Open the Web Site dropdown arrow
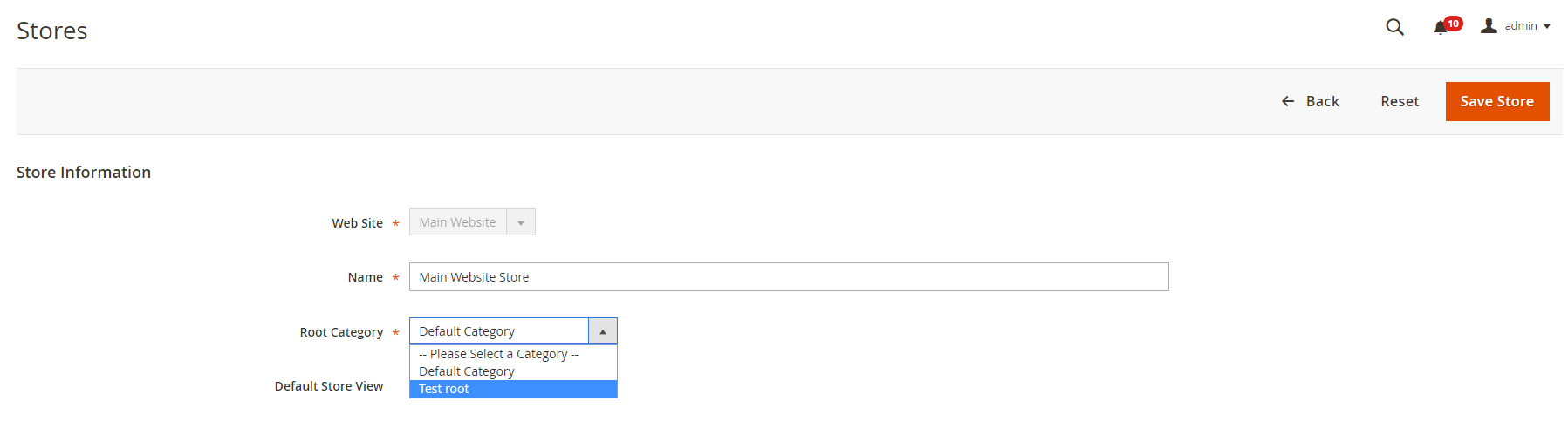This screenshot has width=1568, height=442. pyautogui.click(x=521, y=222)
